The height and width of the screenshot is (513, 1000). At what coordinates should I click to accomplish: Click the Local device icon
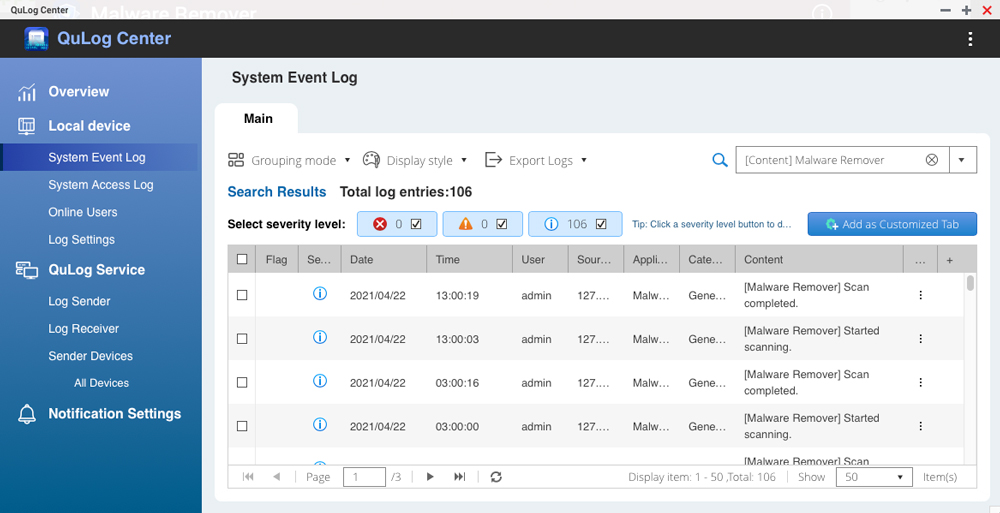click(26, 126)
